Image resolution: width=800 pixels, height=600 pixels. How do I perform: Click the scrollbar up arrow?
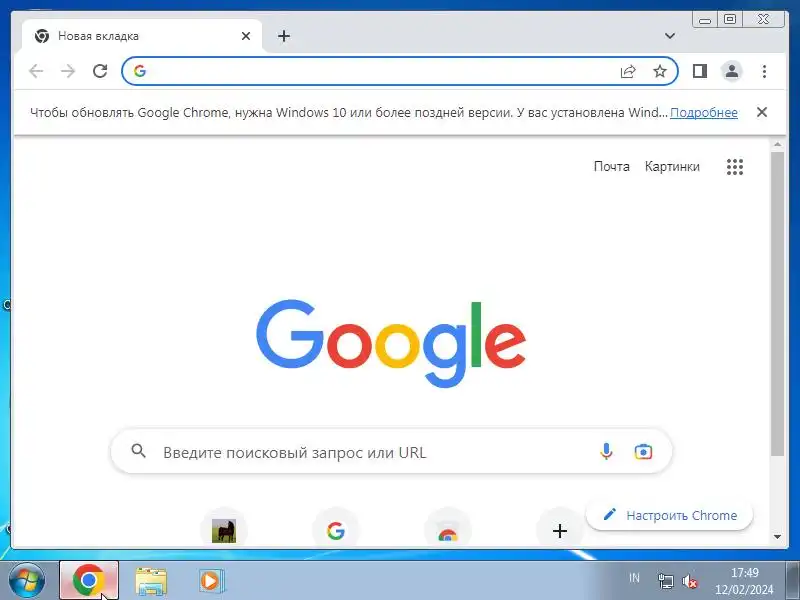coord(777,145)
